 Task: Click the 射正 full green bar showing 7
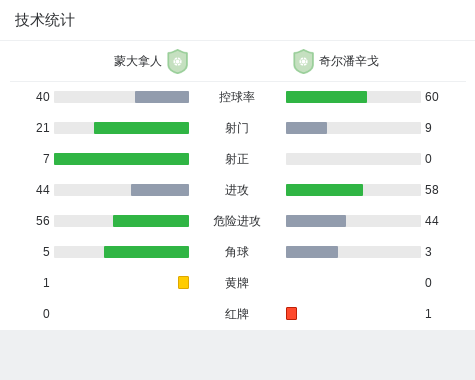pos(121,159)
